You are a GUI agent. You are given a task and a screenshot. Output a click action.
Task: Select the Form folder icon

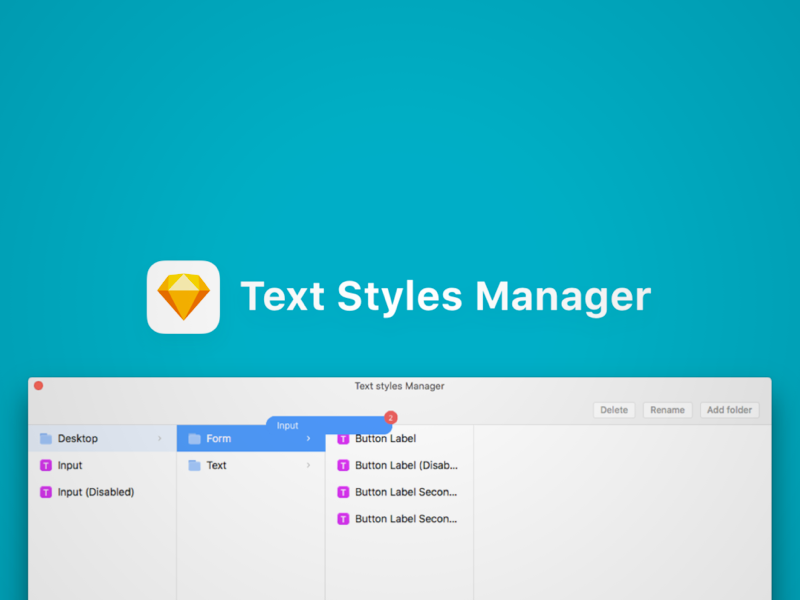coord(194,438)
